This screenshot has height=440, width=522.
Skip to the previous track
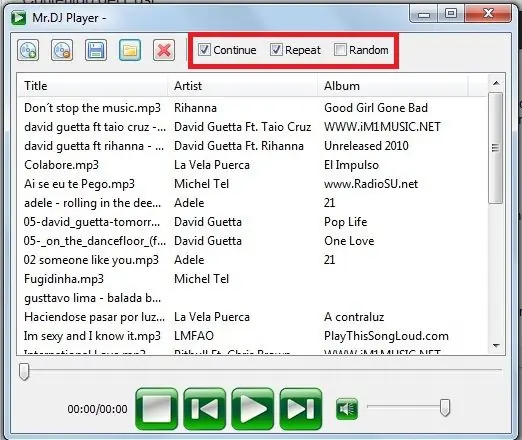[205, 409]
